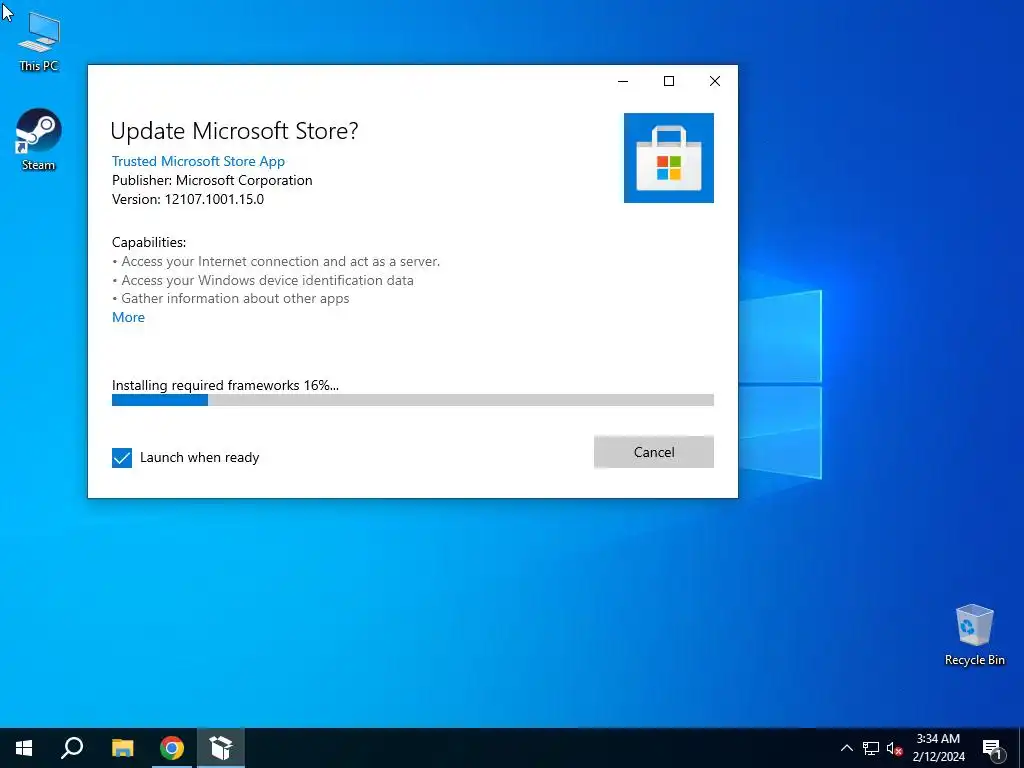Click the Capabilities: label

point(149,242)
